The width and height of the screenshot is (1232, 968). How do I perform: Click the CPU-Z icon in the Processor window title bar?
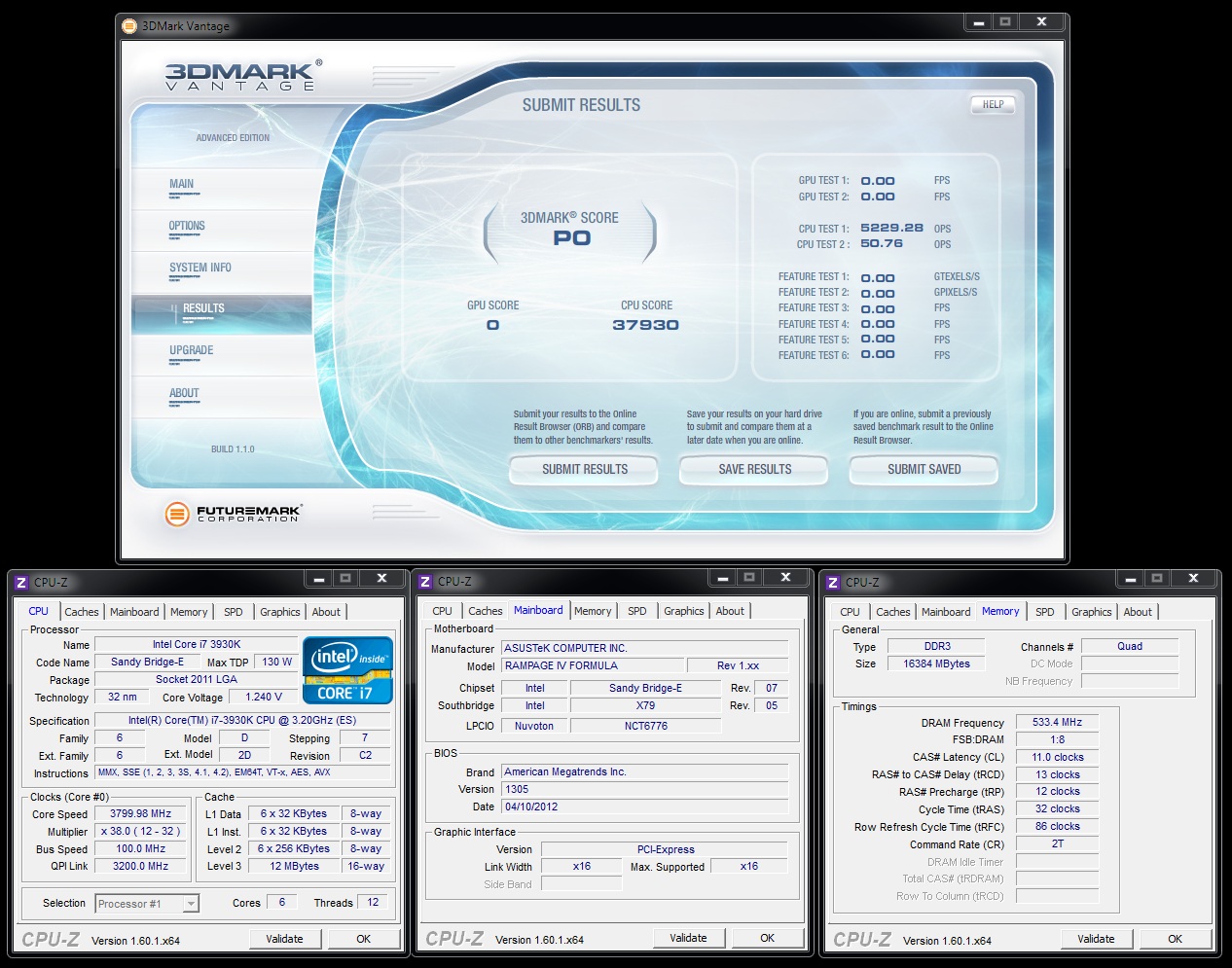[21, 582]
